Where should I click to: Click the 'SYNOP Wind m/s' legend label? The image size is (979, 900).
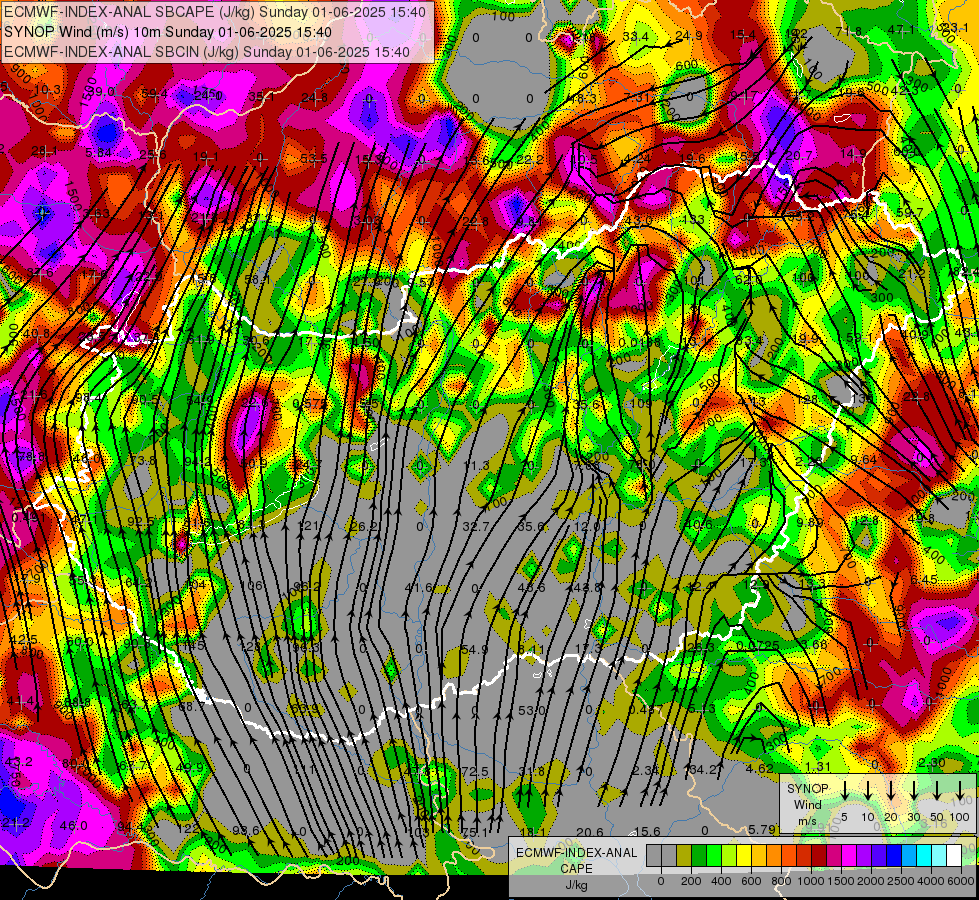point(807,805)
